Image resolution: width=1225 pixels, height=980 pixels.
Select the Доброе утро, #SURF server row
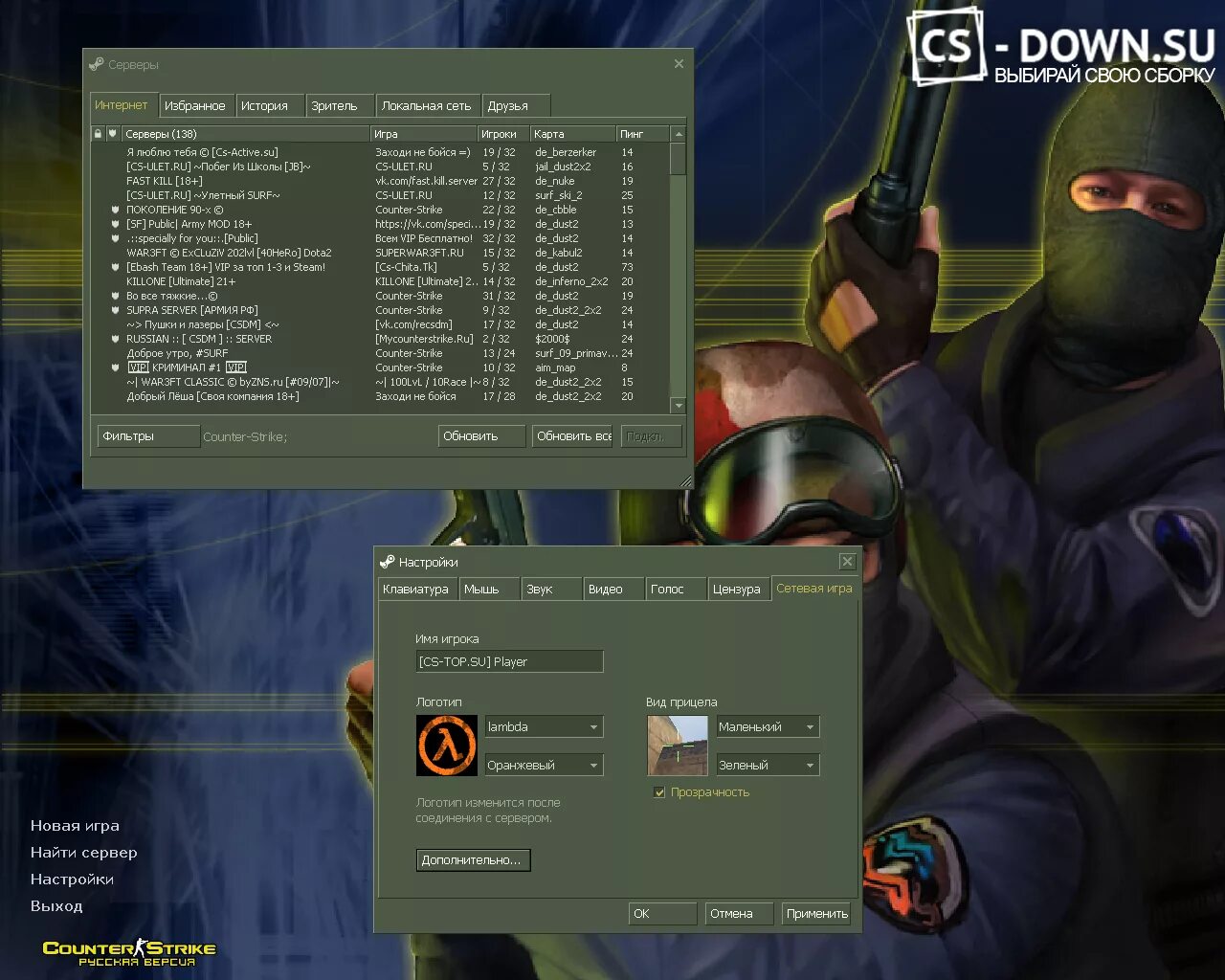381,353
